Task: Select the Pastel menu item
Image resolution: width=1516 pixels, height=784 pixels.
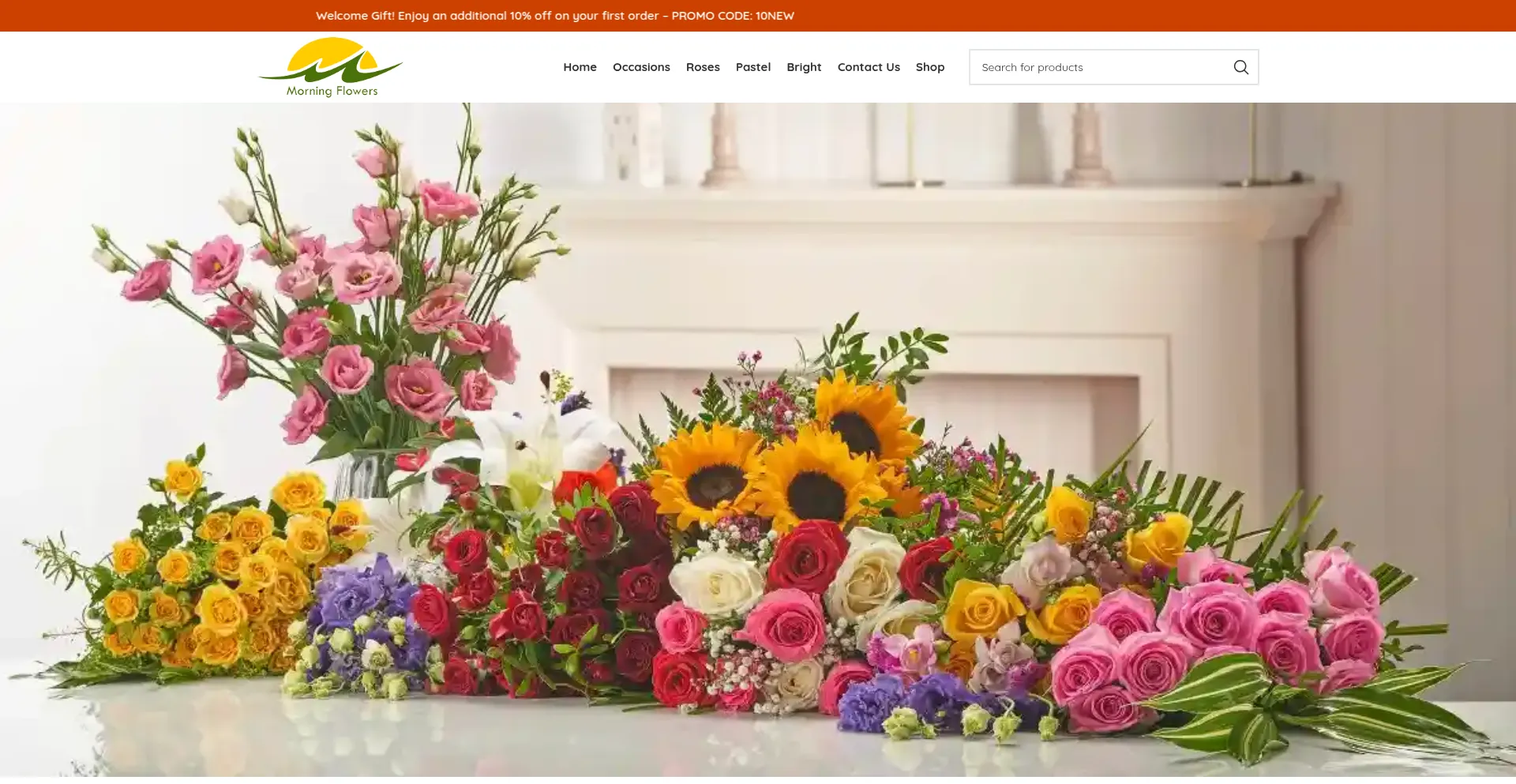Action: click(752, 67)
